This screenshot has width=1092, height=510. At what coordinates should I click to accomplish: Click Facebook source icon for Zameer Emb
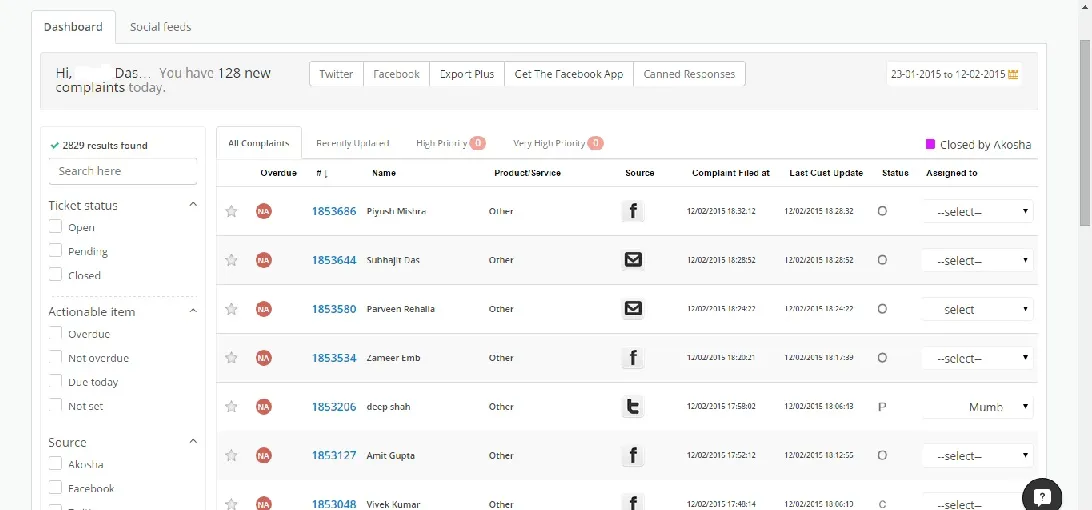click(x=632, y=357)
